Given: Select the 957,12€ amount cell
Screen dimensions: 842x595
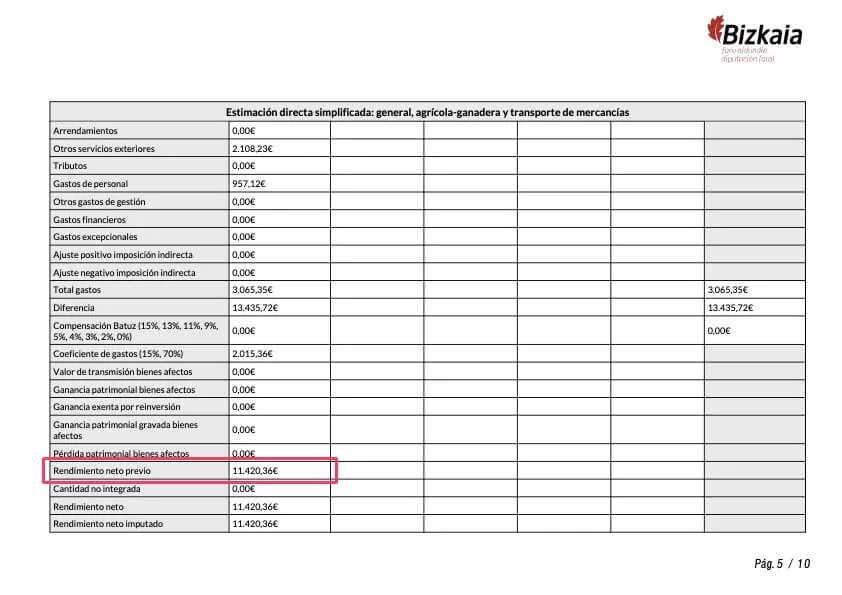Looking at the screenshot, I should tap(248, 184).
